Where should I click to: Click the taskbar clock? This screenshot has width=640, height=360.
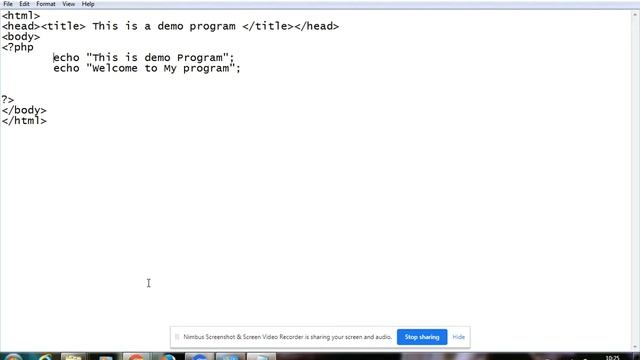pos(612,358)
